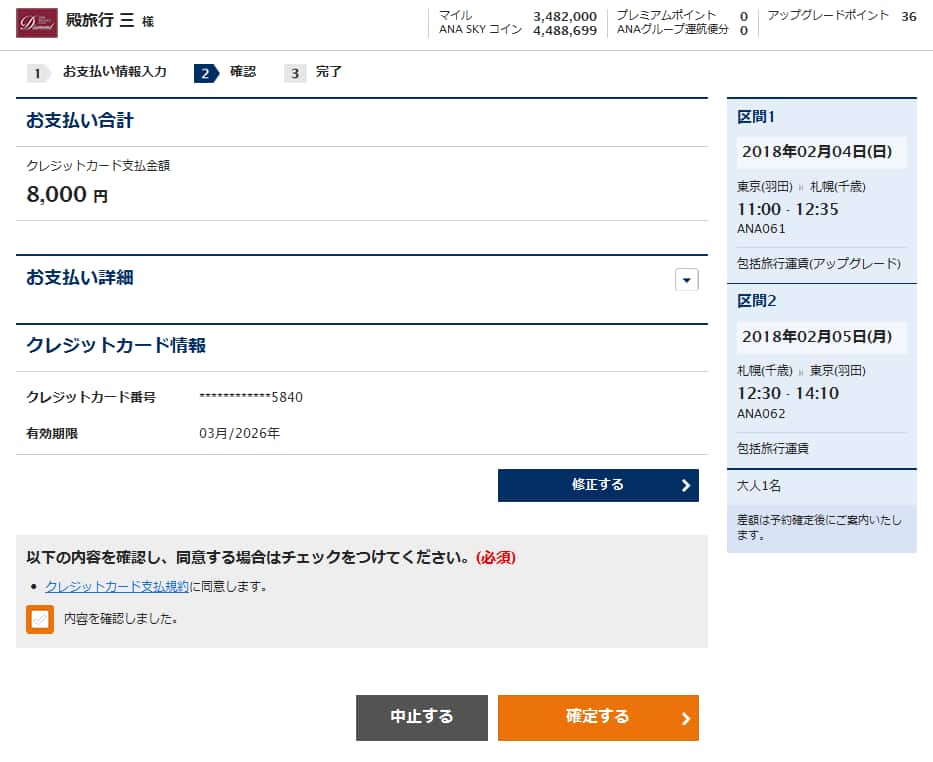Click the step 3 number badge
The image size is (933, 762).
295,73
